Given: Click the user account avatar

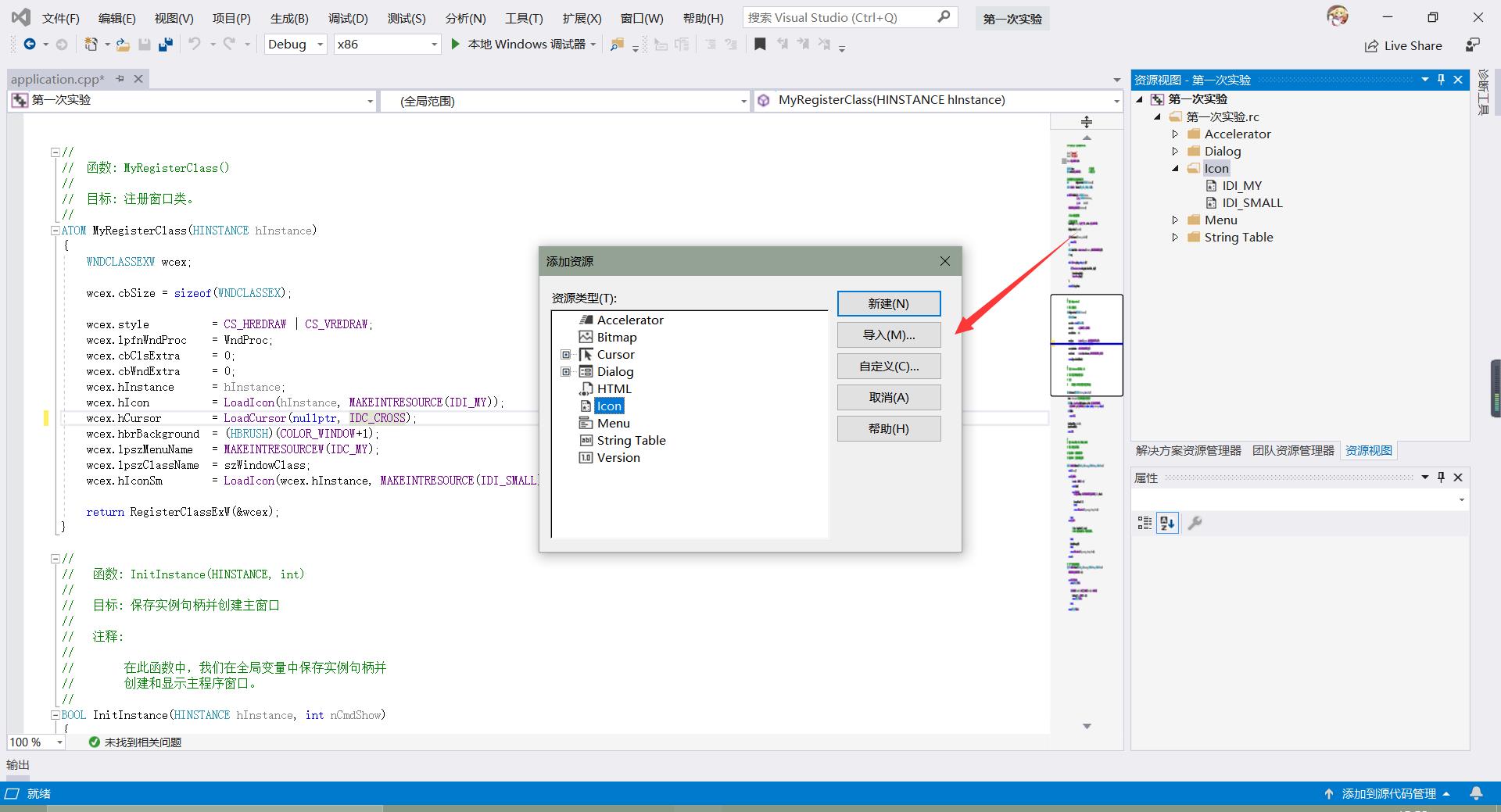Looking at the screenshot, I should pos(1338,16).
